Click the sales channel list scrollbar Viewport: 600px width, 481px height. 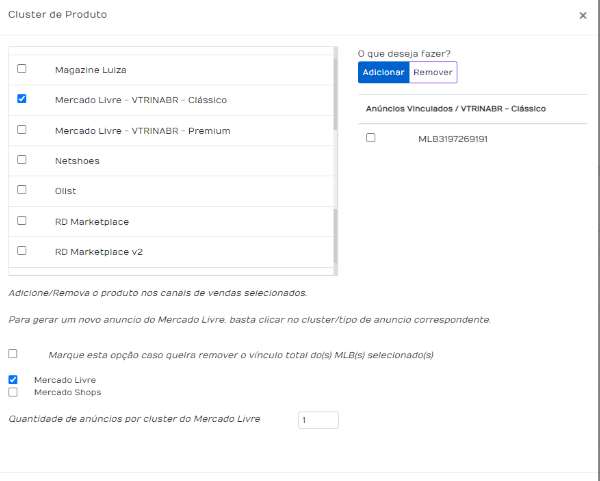click(336, 161)
